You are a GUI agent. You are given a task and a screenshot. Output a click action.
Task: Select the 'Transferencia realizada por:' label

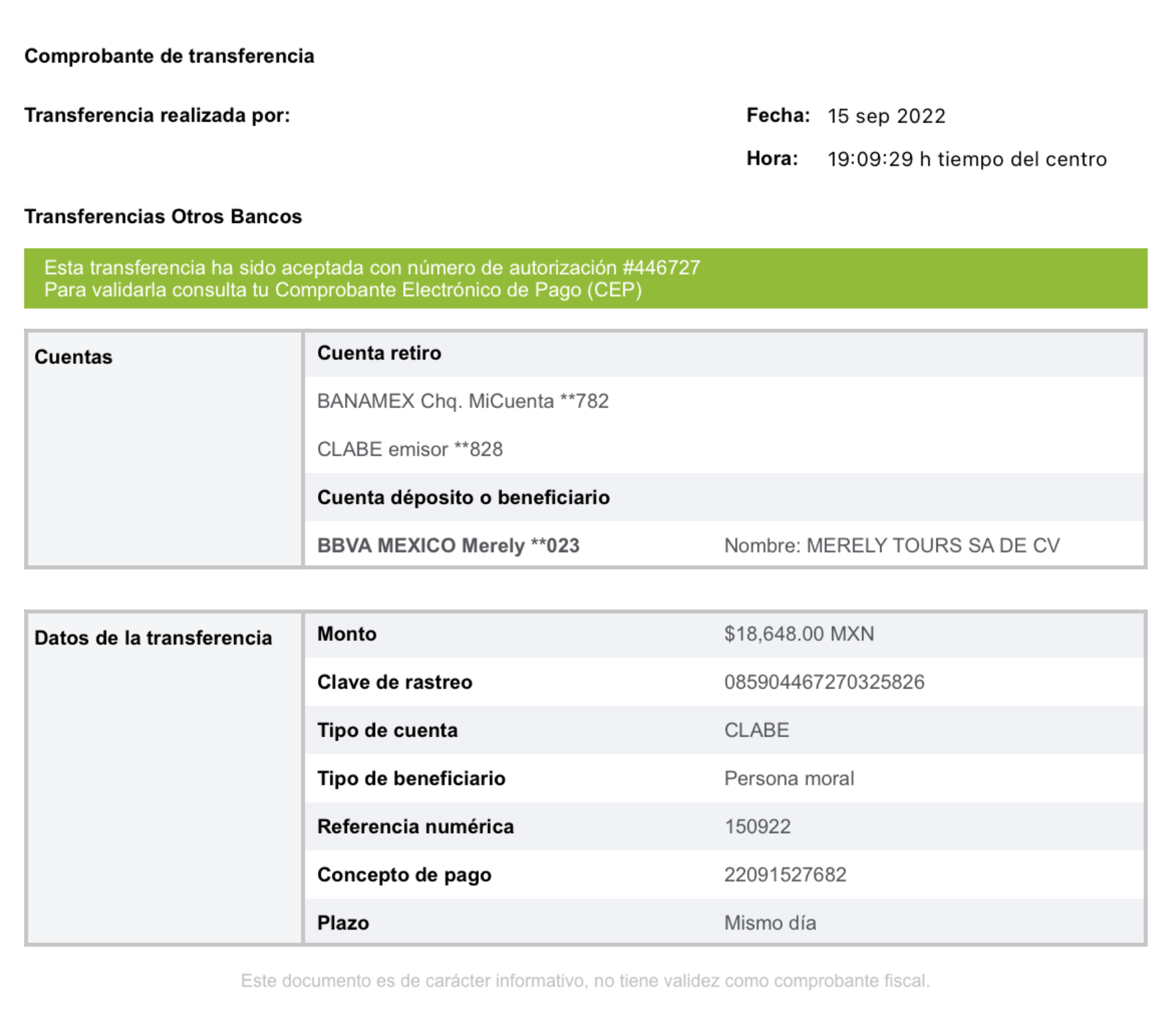[157, 115]
